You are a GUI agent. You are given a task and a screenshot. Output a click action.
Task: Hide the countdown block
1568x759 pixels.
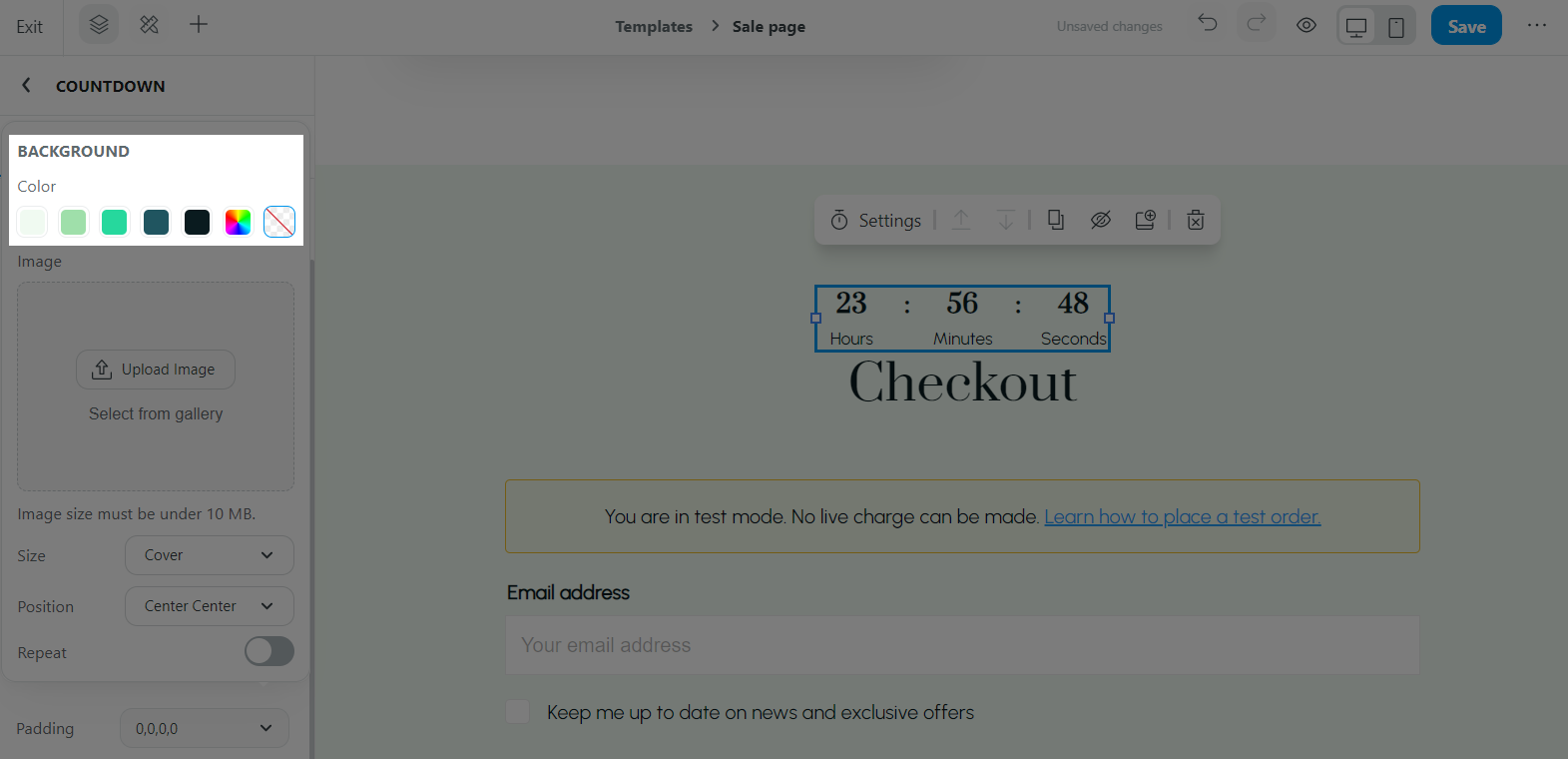(1101, 220)
